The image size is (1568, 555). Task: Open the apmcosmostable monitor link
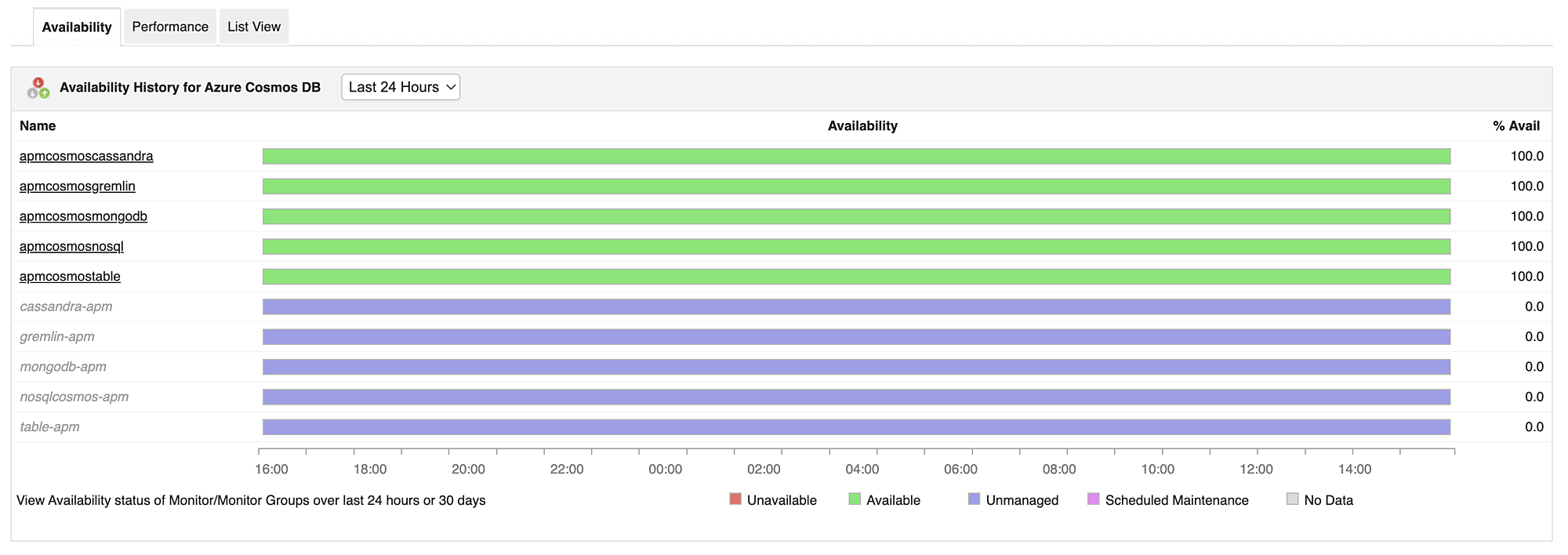70,276
